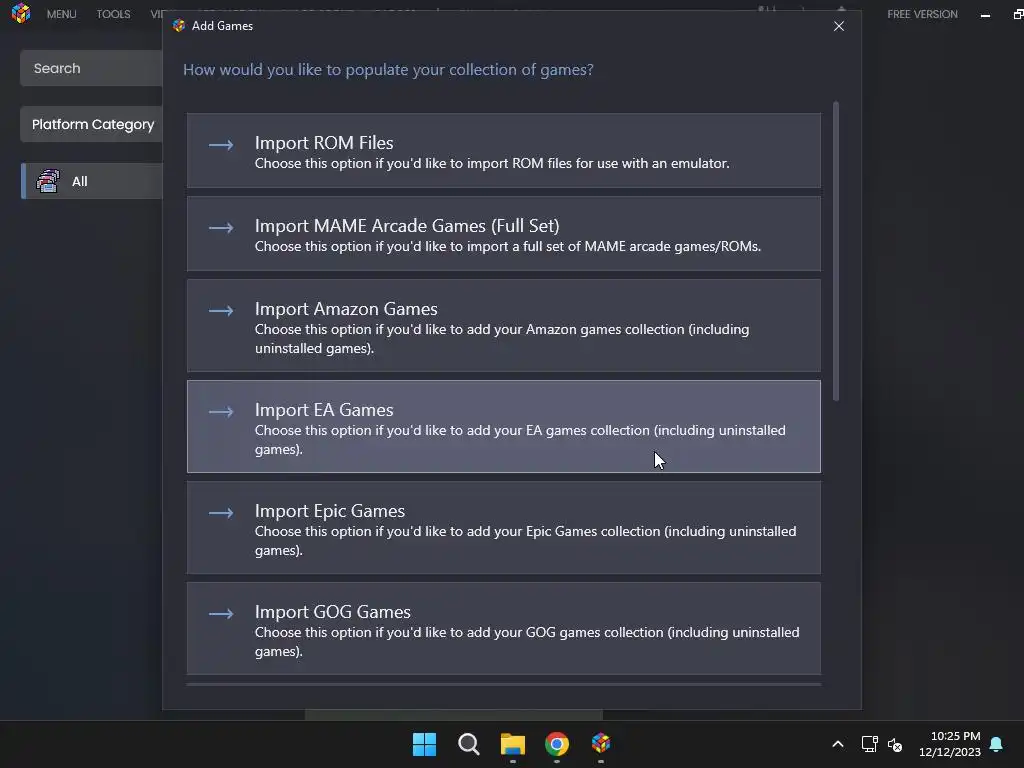Open Google Chrome from taskbar

coord(556,744)
